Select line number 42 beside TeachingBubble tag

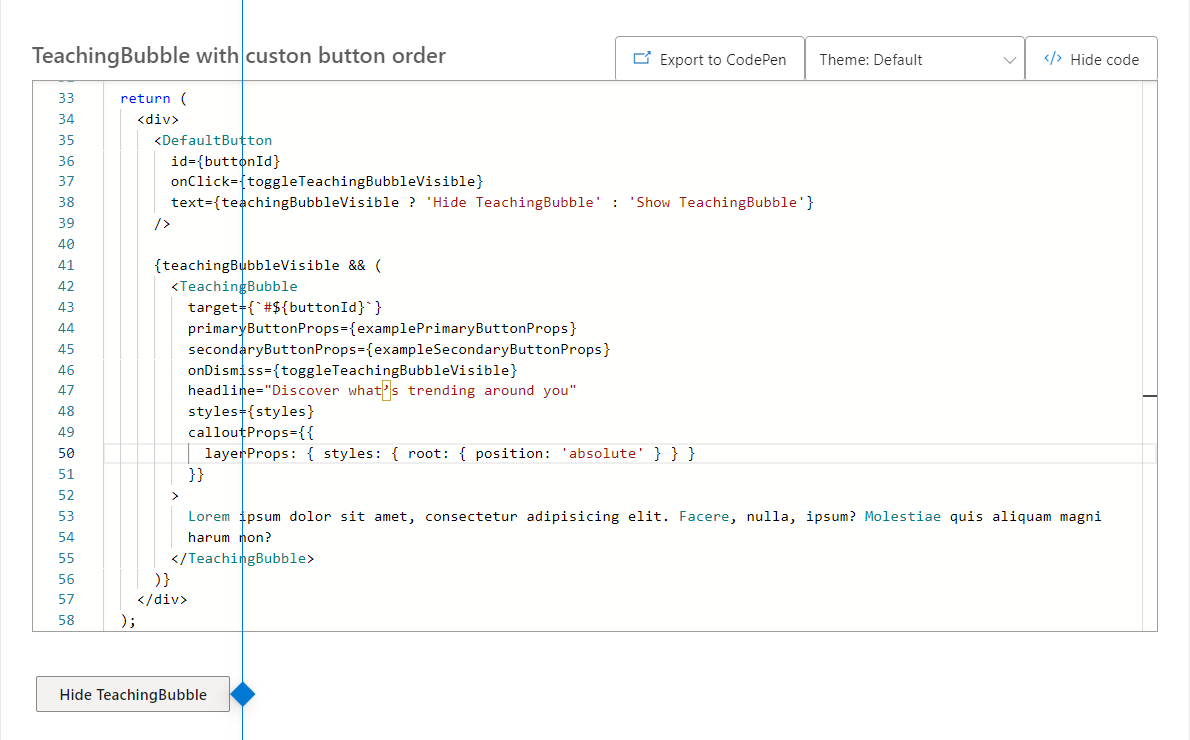pyautogui.click(x=66, y=286)
